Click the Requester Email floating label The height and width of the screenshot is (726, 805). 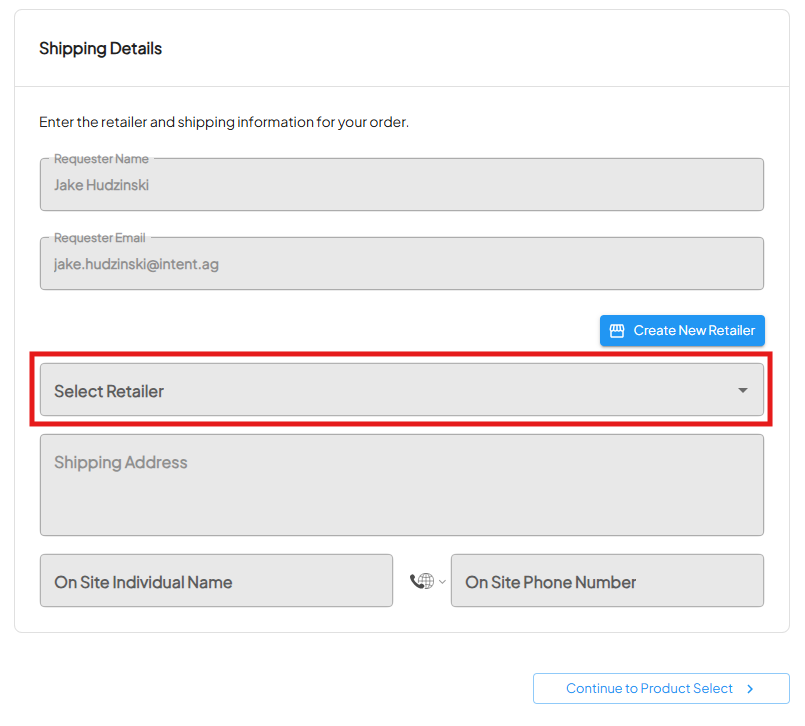(99, 238)
